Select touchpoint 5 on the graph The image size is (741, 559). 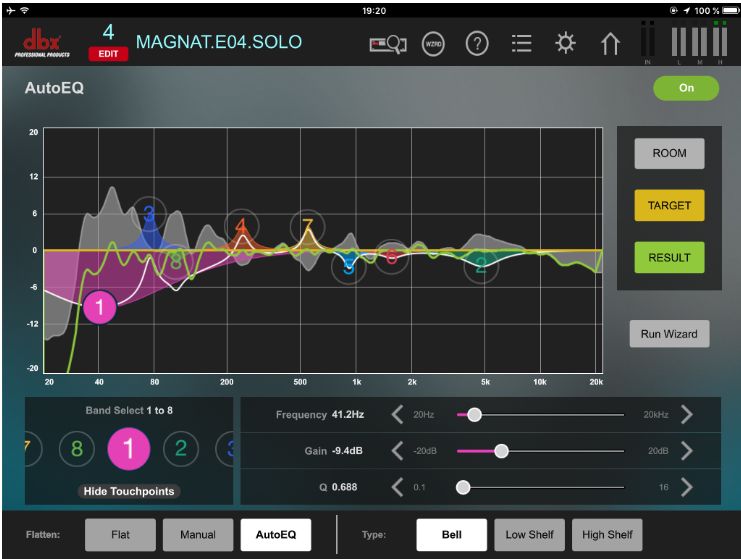pyautogui.click(x=349, y=267)
